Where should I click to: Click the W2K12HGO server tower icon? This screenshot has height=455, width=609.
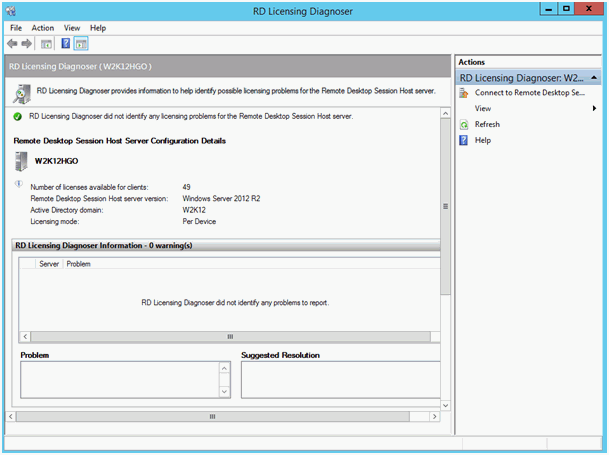tap(21, 161)
